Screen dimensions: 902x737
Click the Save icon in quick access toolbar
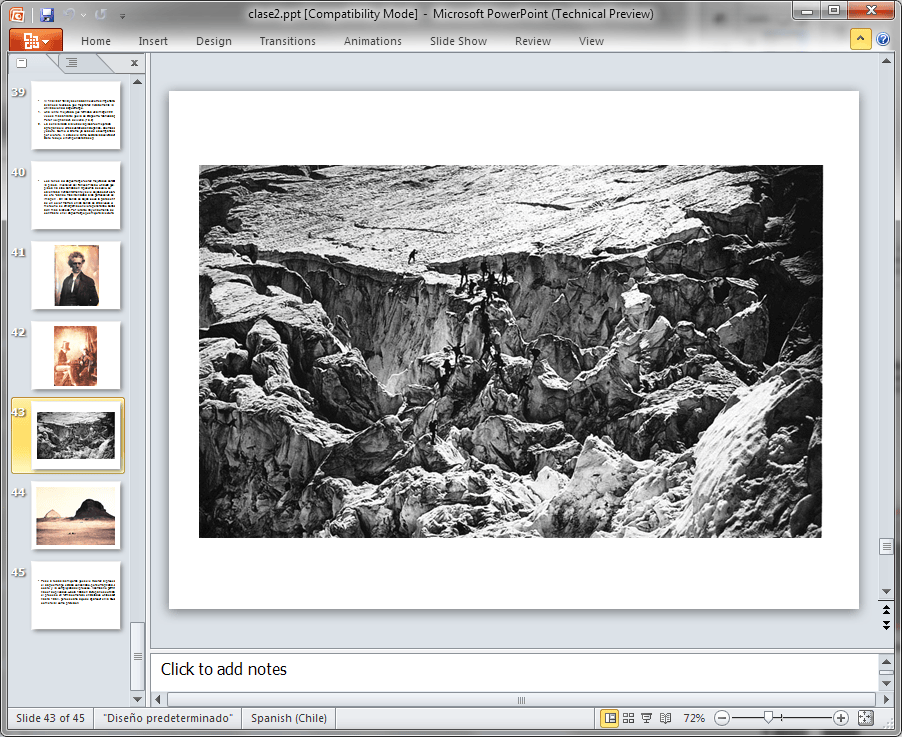(47, 15)
